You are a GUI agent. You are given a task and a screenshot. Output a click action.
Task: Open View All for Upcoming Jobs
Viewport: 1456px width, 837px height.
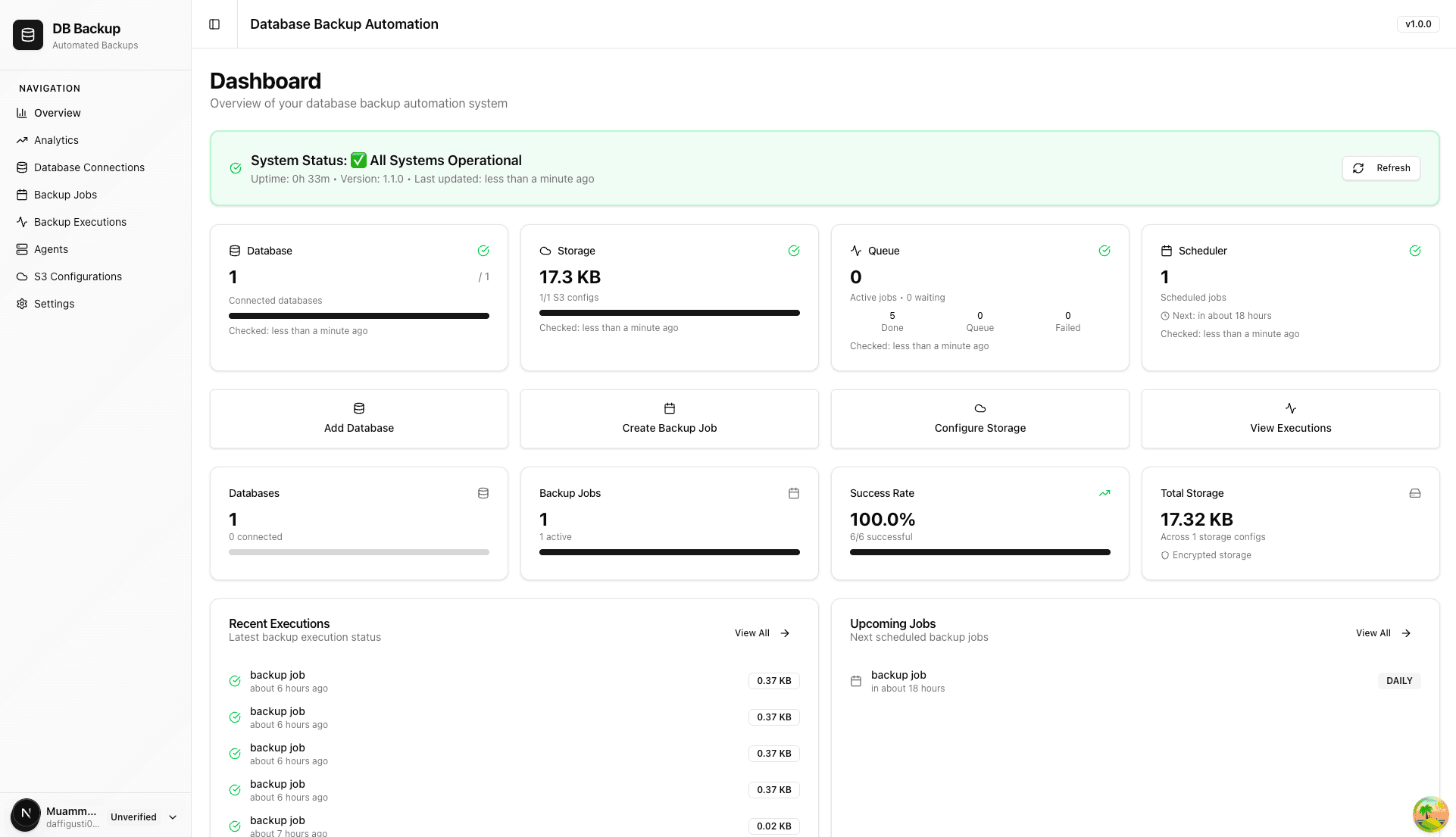point(1382,633)
